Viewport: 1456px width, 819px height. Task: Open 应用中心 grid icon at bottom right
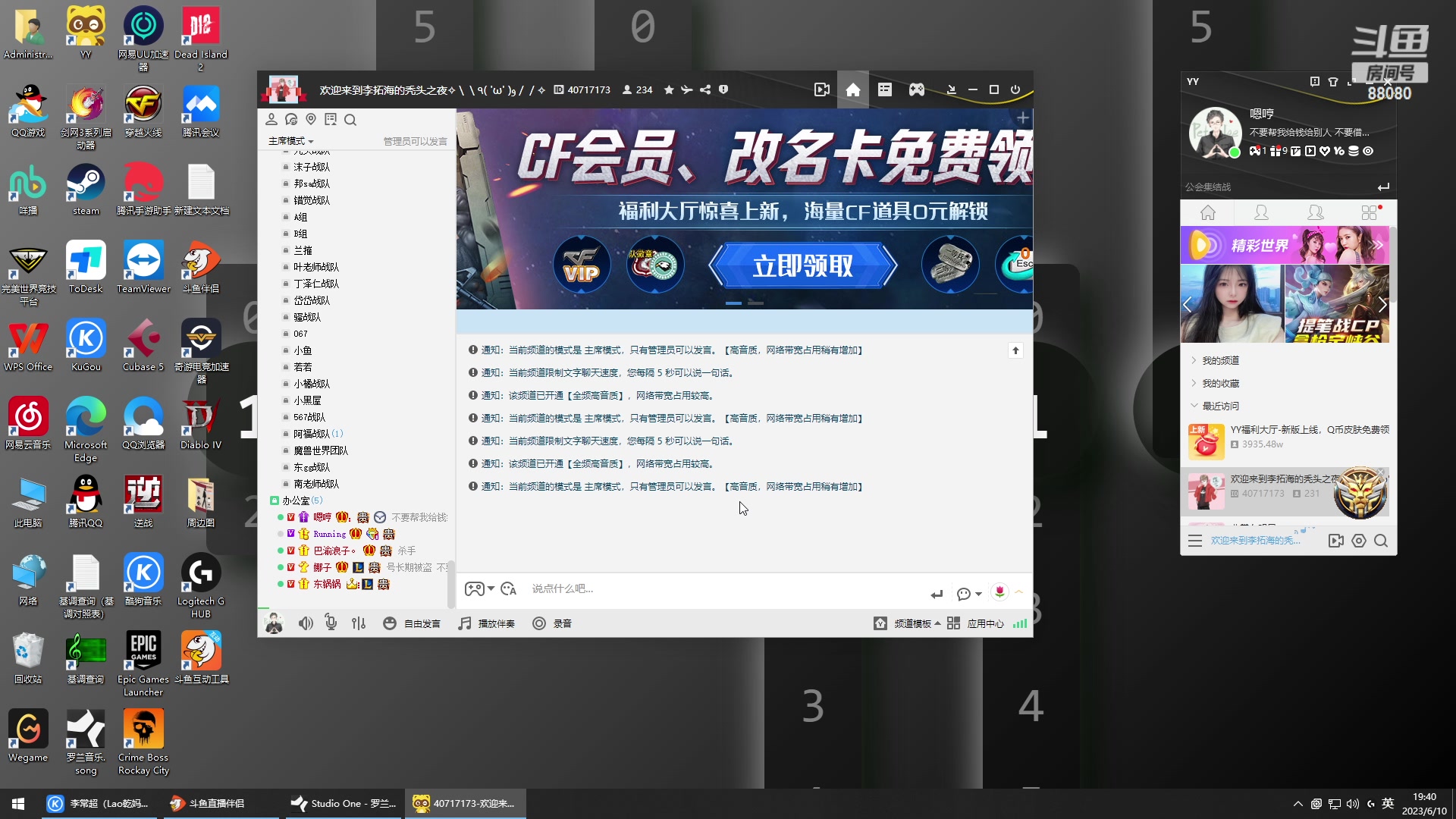[x=954, y=623]
